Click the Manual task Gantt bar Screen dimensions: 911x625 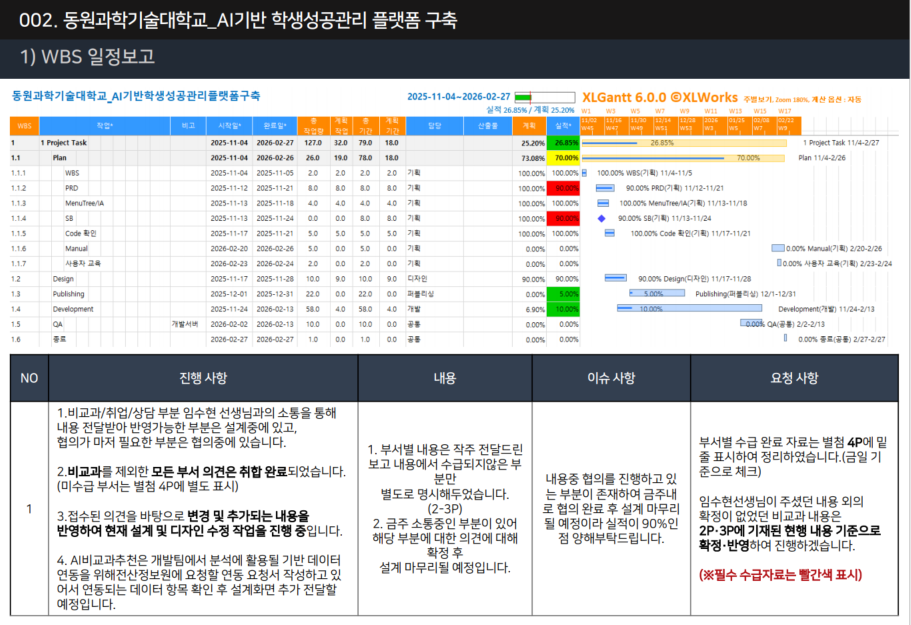778,248
